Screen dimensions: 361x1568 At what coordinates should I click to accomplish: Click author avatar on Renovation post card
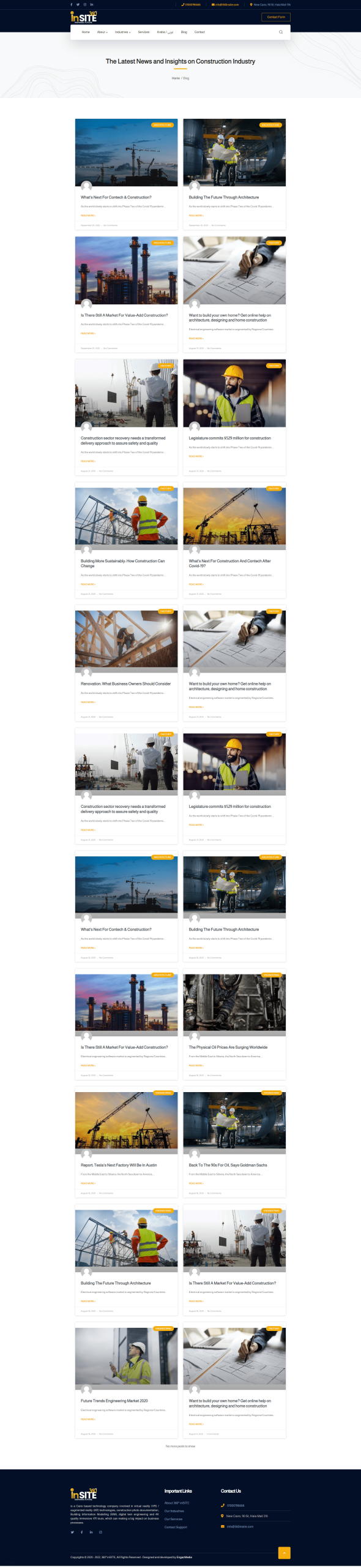pyautogui.click(x=86, y=673)
